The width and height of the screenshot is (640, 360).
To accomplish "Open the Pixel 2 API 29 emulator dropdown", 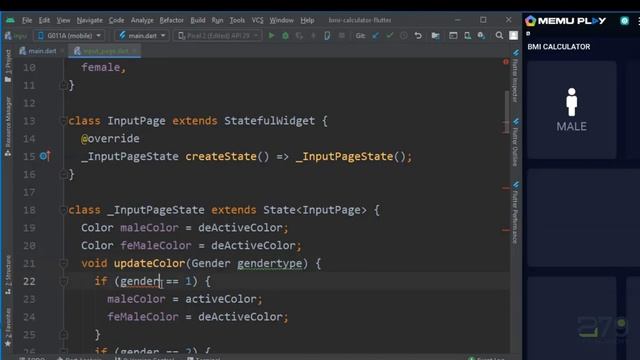I will point(218,36).
